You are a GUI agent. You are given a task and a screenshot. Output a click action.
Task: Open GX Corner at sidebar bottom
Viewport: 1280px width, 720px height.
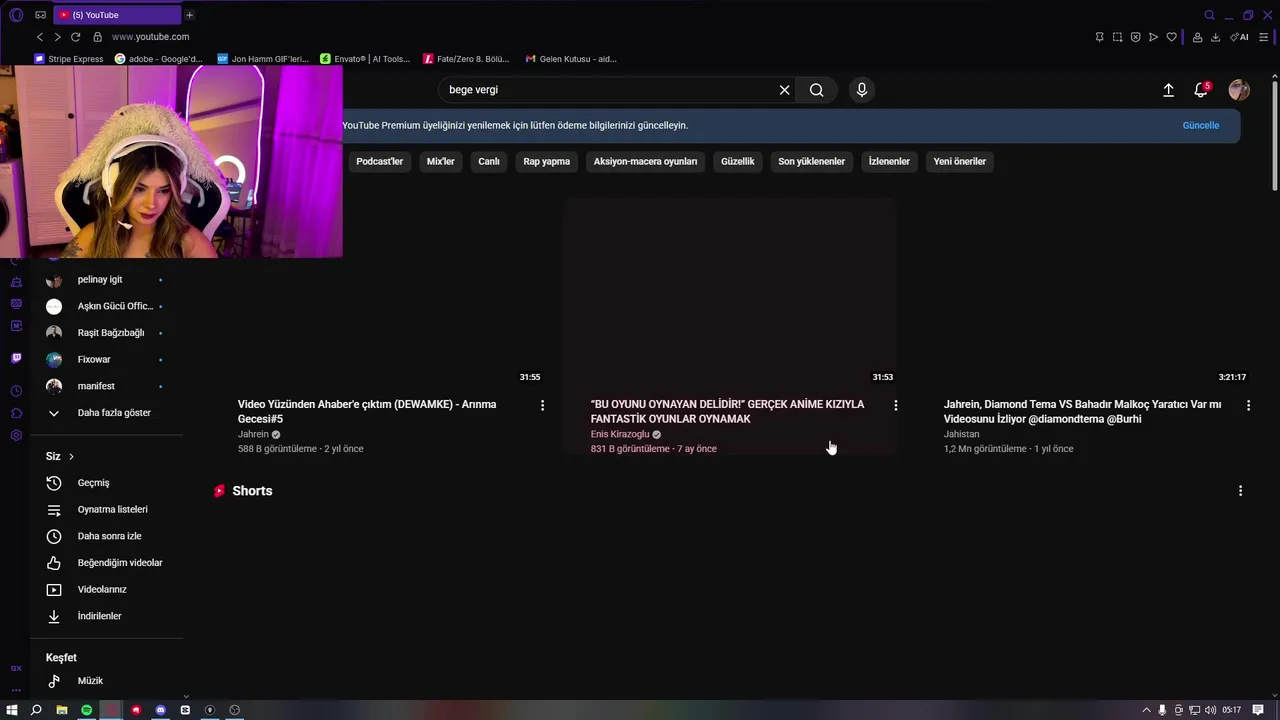(16, 668)
